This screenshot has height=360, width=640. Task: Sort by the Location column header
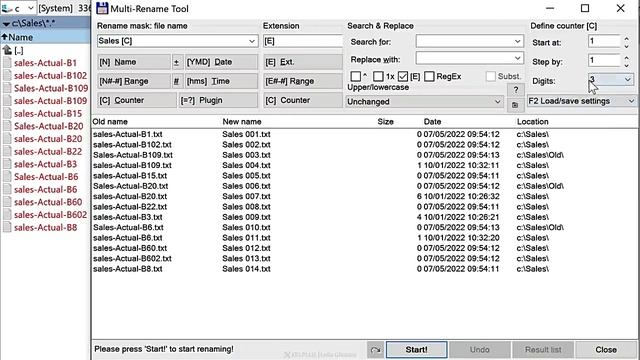tap(533, 122)
